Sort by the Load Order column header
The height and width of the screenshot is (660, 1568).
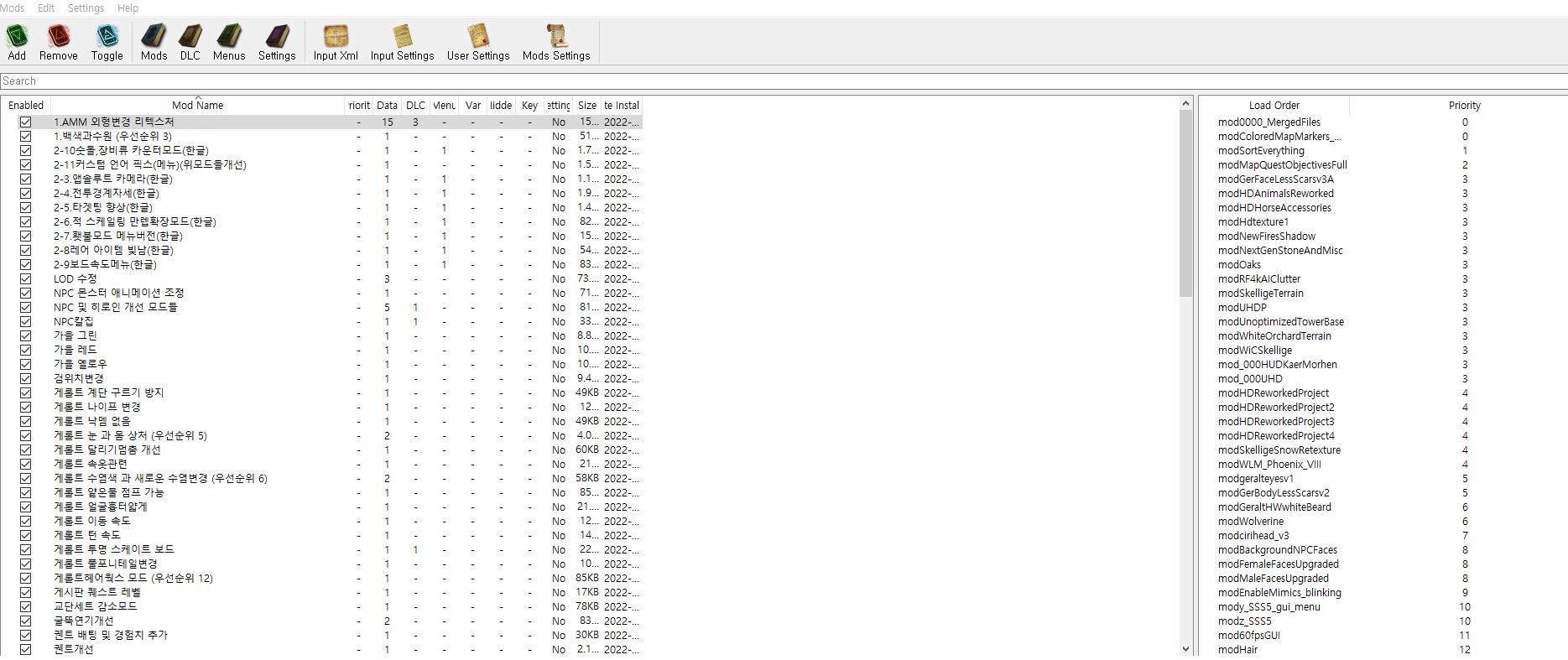(1274, 106)
